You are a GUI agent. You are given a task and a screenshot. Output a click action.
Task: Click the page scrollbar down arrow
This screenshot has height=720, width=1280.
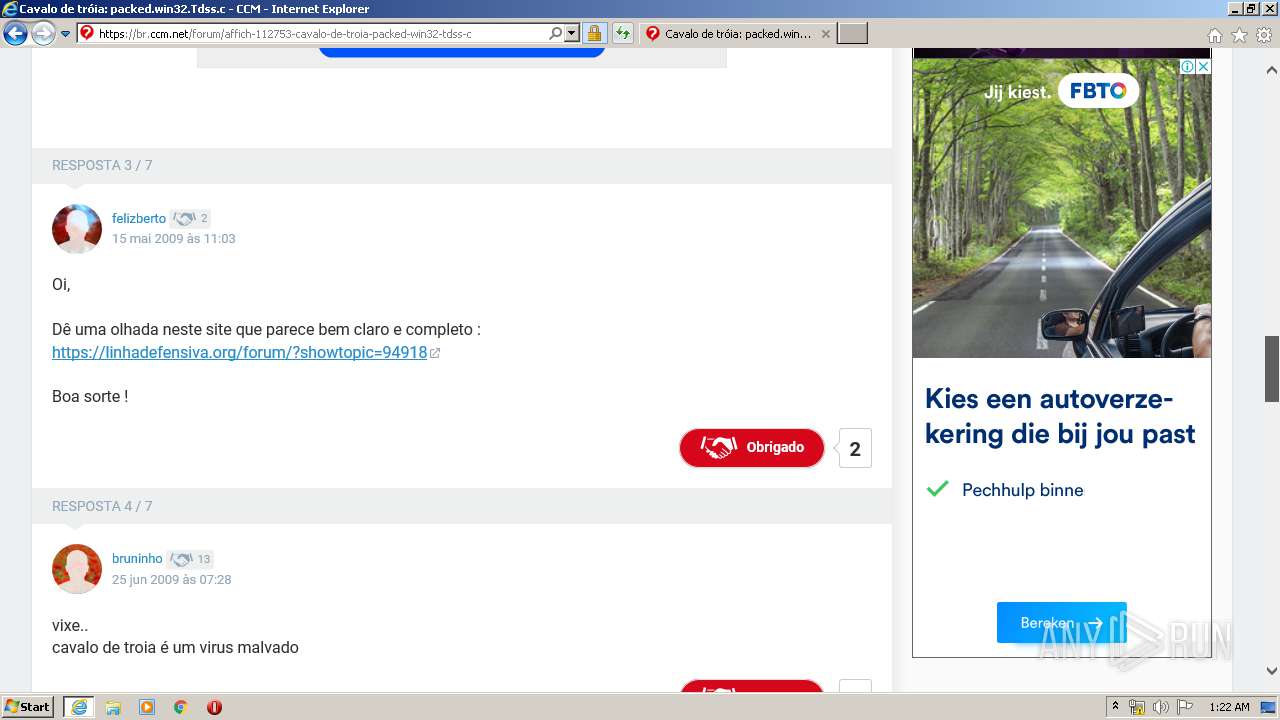pos(1272,671)
